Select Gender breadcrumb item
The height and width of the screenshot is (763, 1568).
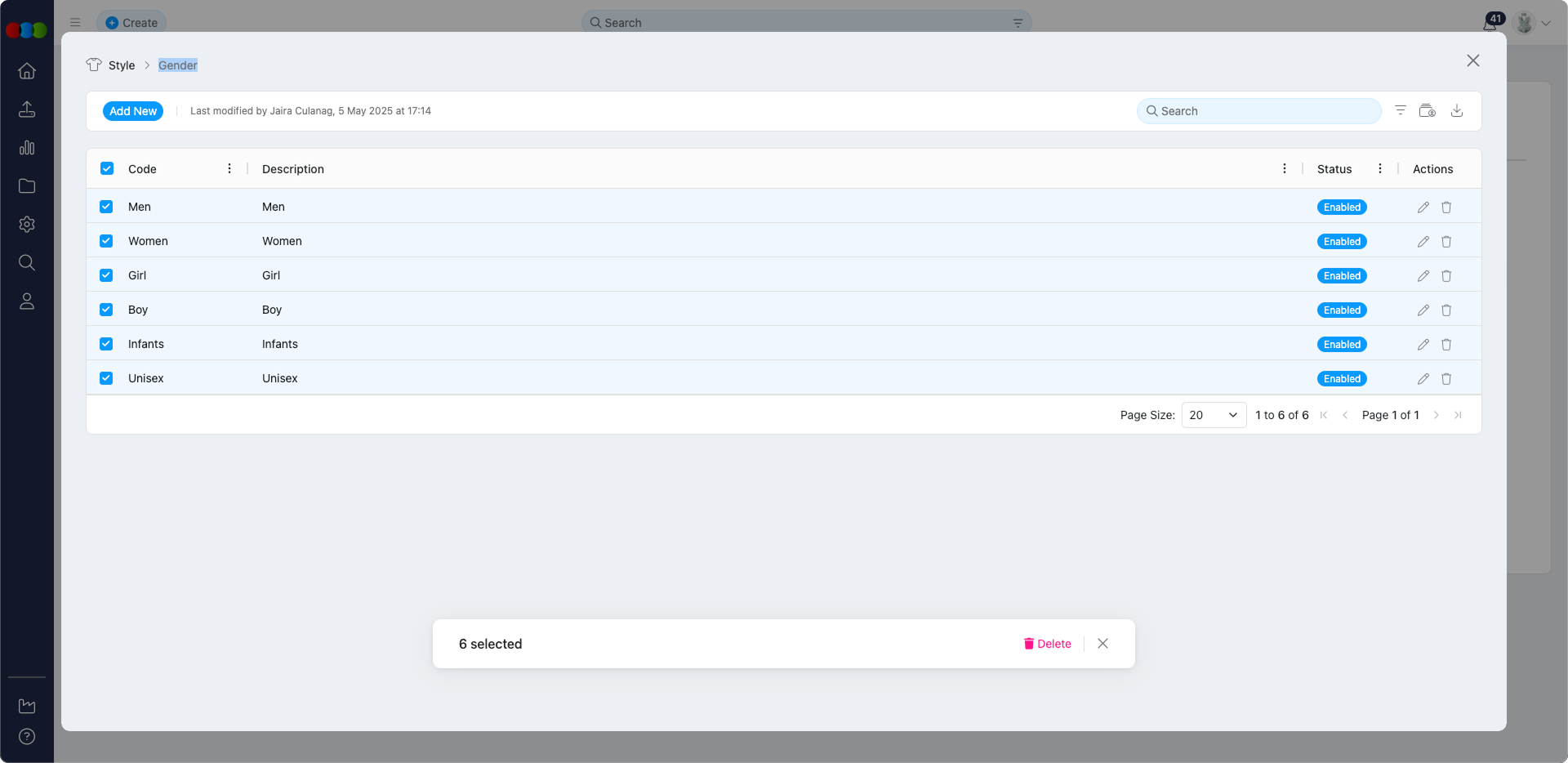(177, 65)
